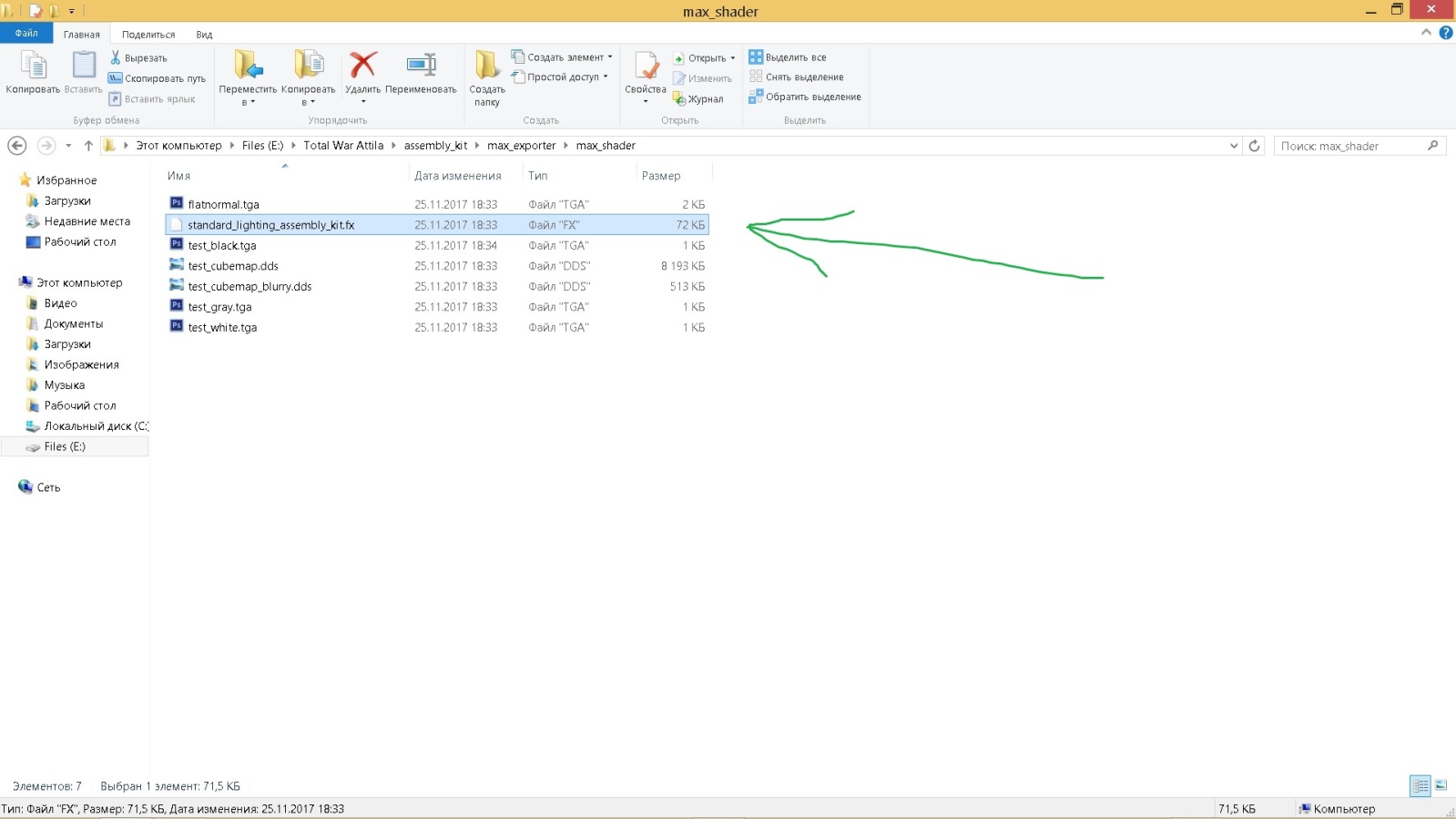
Task: Click Invert selection (Обратить выделение)
Action: tap(805, 97)
